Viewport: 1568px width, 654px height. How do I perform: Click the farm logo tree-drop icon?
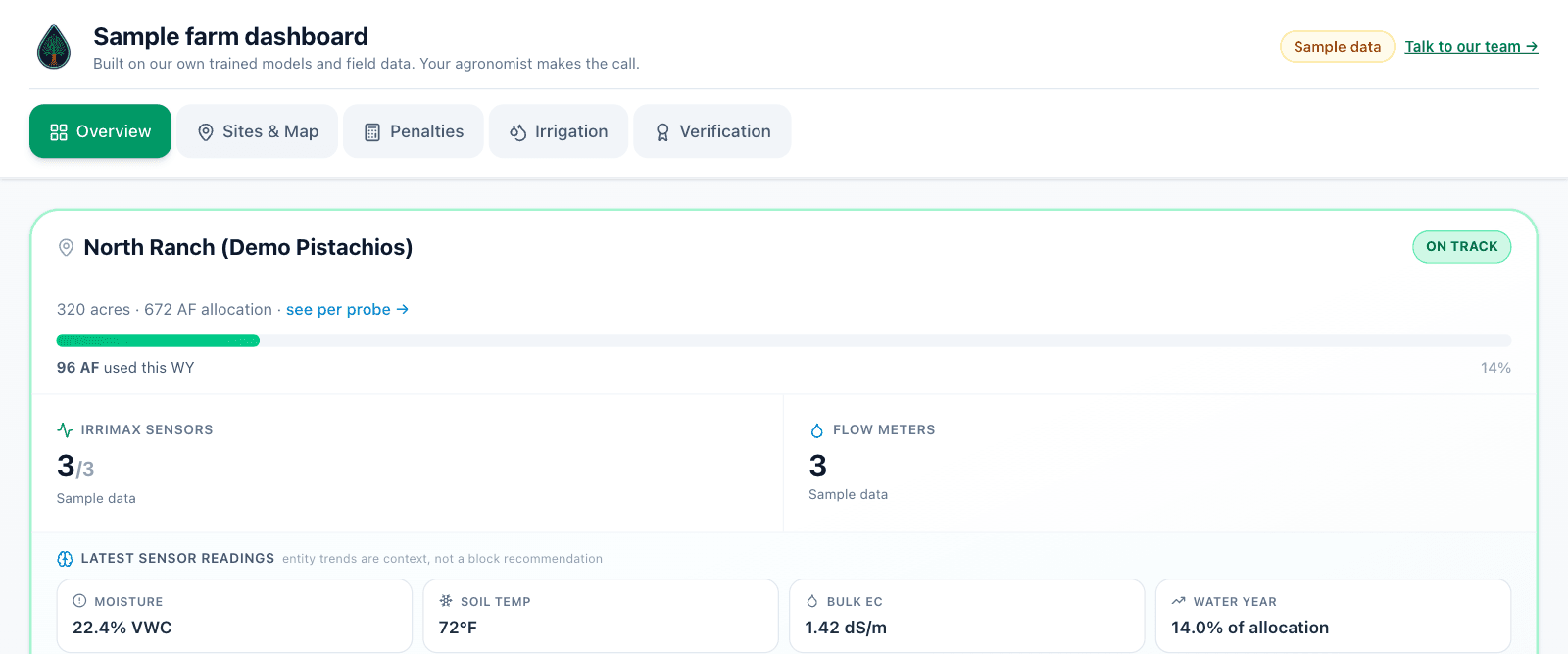coord(54,46)
